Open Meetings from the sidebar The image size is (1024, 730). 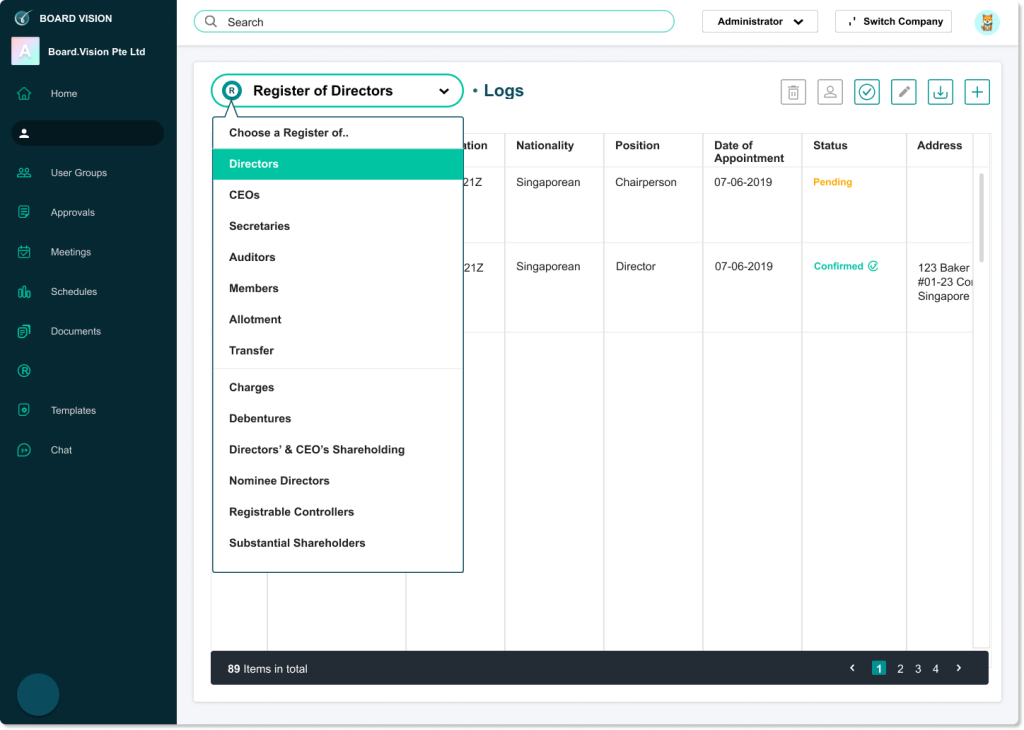(x=70, y=252)
